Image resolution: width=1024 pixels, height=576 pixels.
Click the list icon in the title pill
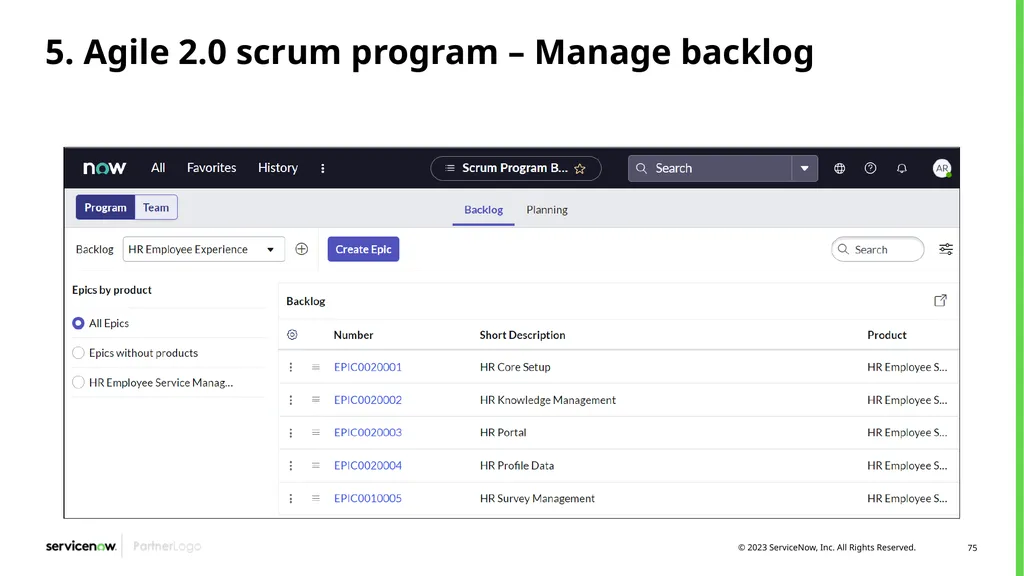[x=449, y=168]
